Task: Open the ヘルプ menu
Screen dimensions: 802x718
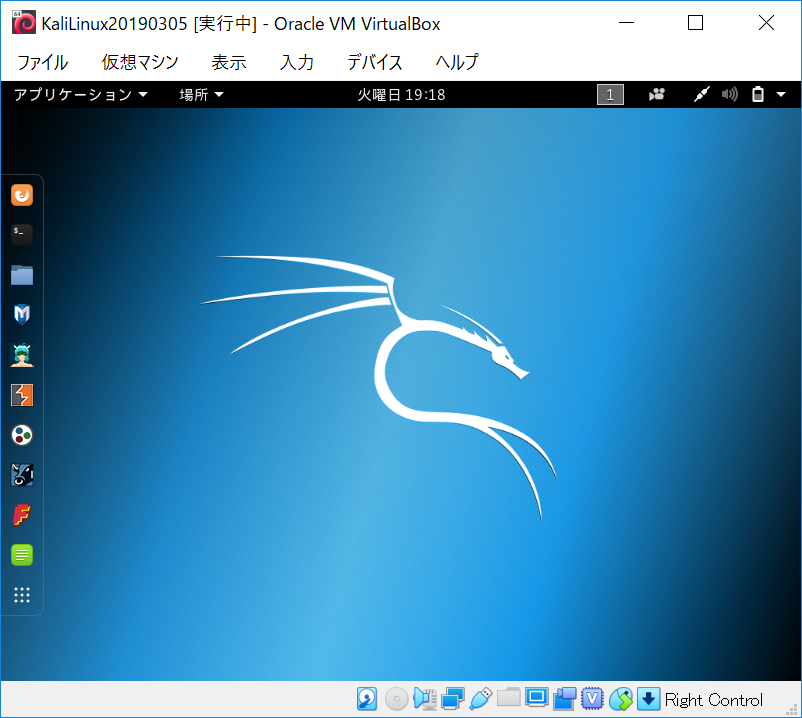Action: tap(457, 62)
